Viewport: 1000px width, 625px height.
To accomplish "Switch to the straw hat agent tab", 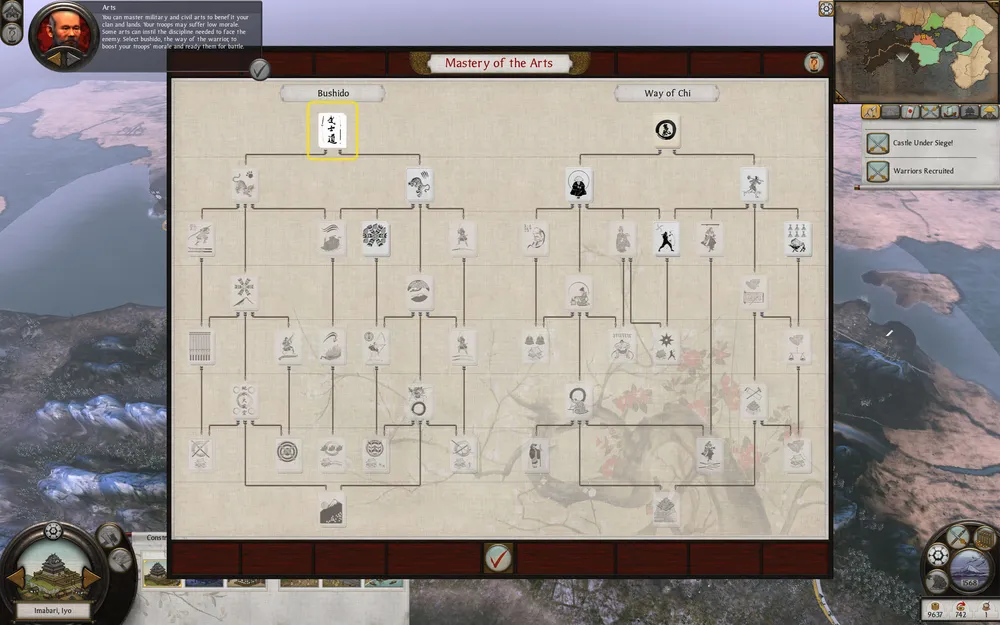I will pos(989,112).
